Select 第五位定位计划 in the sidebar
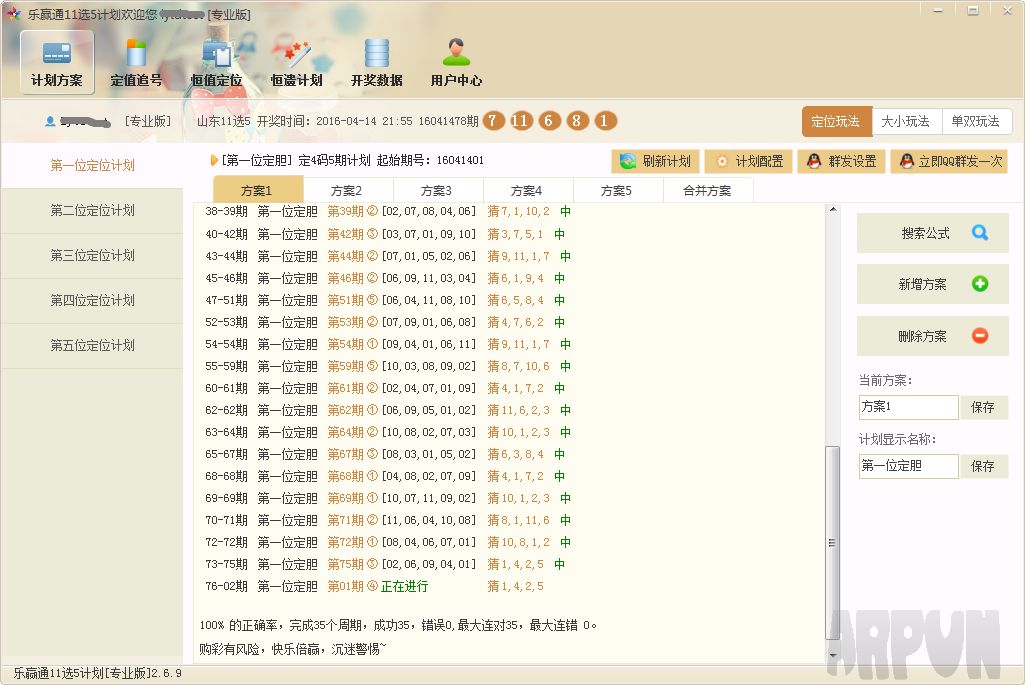 coord(92,346)
